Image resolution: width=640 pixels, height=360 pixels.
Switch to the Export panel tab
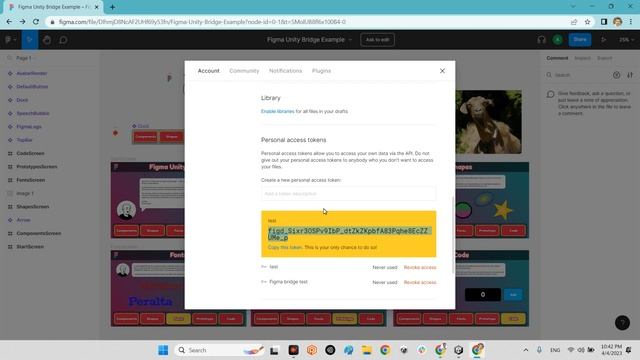pyautogui.click(x=604, y=58)
